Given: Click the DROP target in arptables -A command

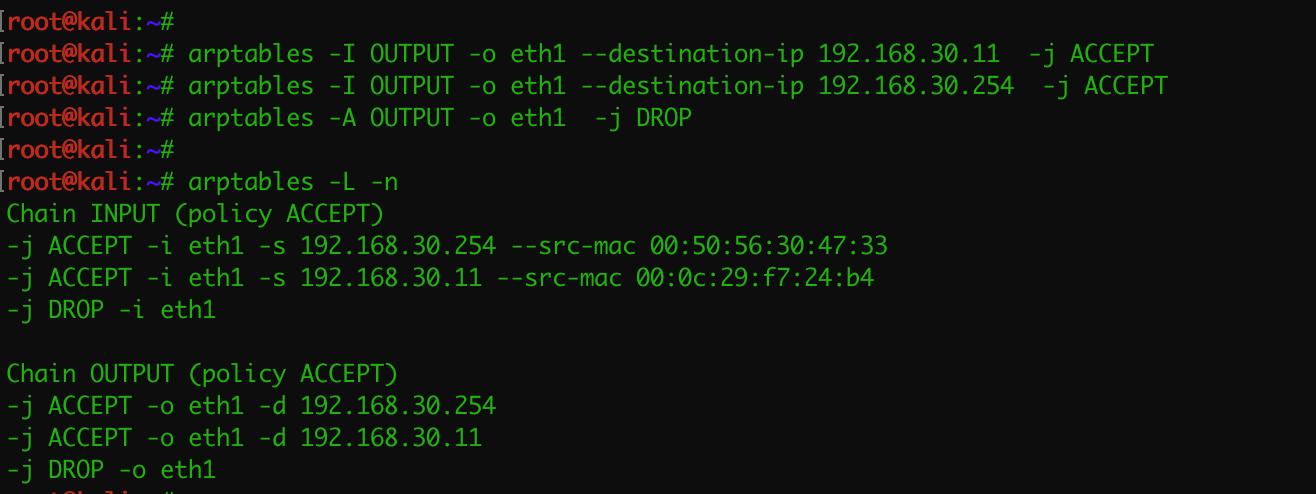Looking at the screenshot, I should 664,117.
